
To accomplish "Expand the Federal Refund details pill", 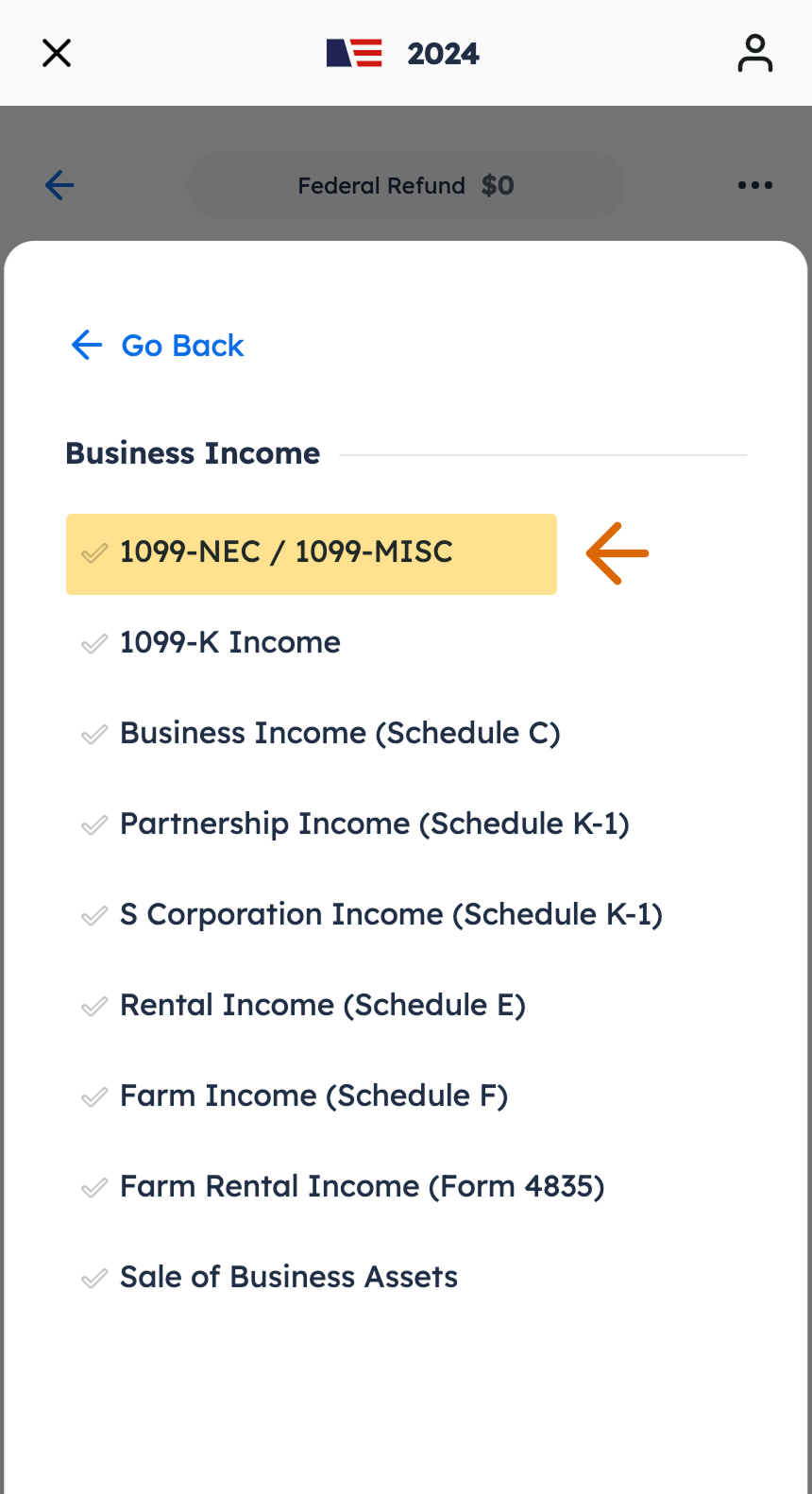I will (405, 185).
